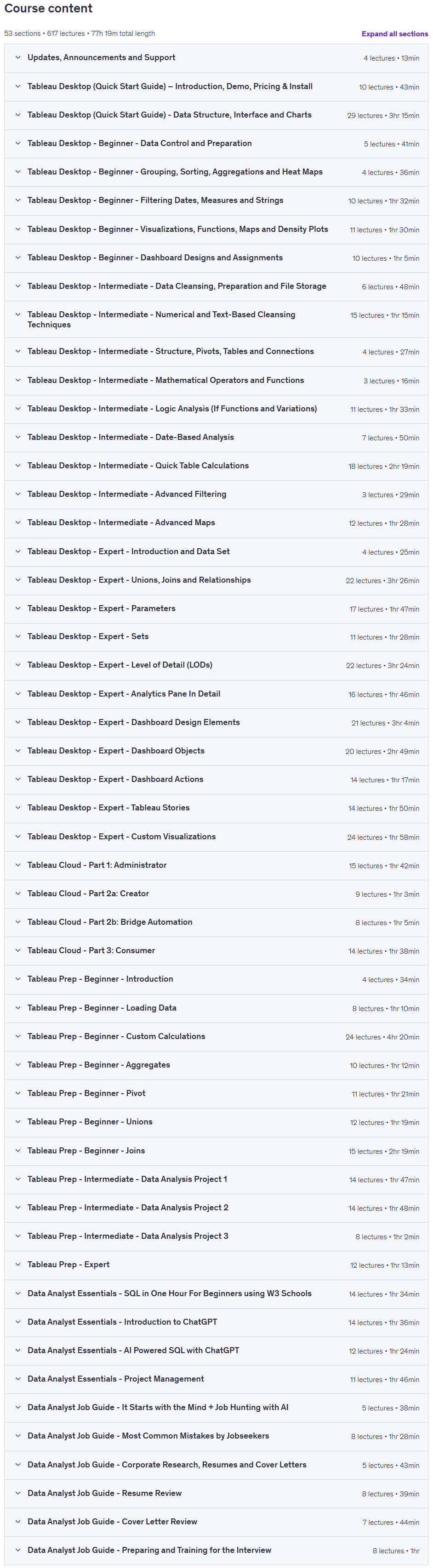Open section Preparing and Training for the Interview
Image resolution: width=433 pixels, height=1568 pixels.
(216, 1551)
